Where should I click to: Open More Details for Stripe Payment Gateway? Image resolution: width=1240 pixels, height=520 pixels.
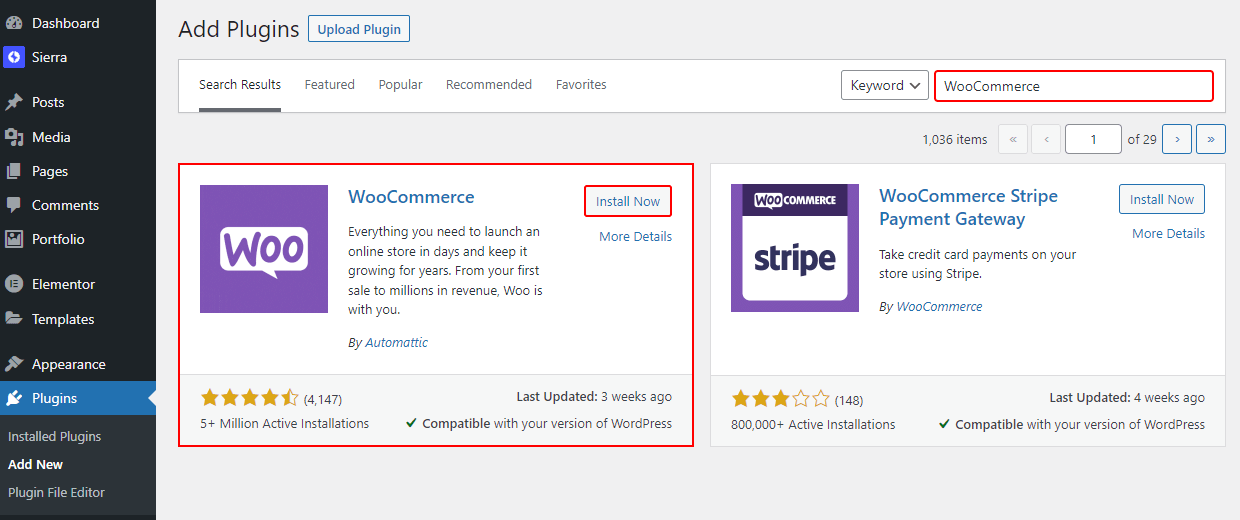coord(1168,233)
